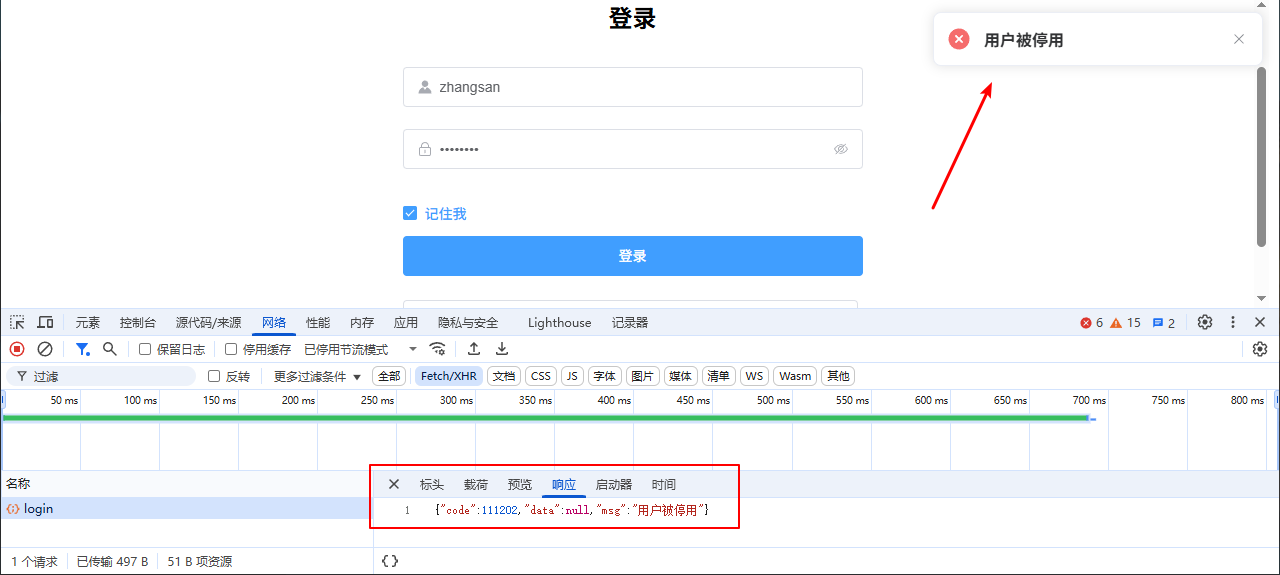Switch to 应用 tab
The width and height of the screenshot is (1280, 575).
click(406, 322)
